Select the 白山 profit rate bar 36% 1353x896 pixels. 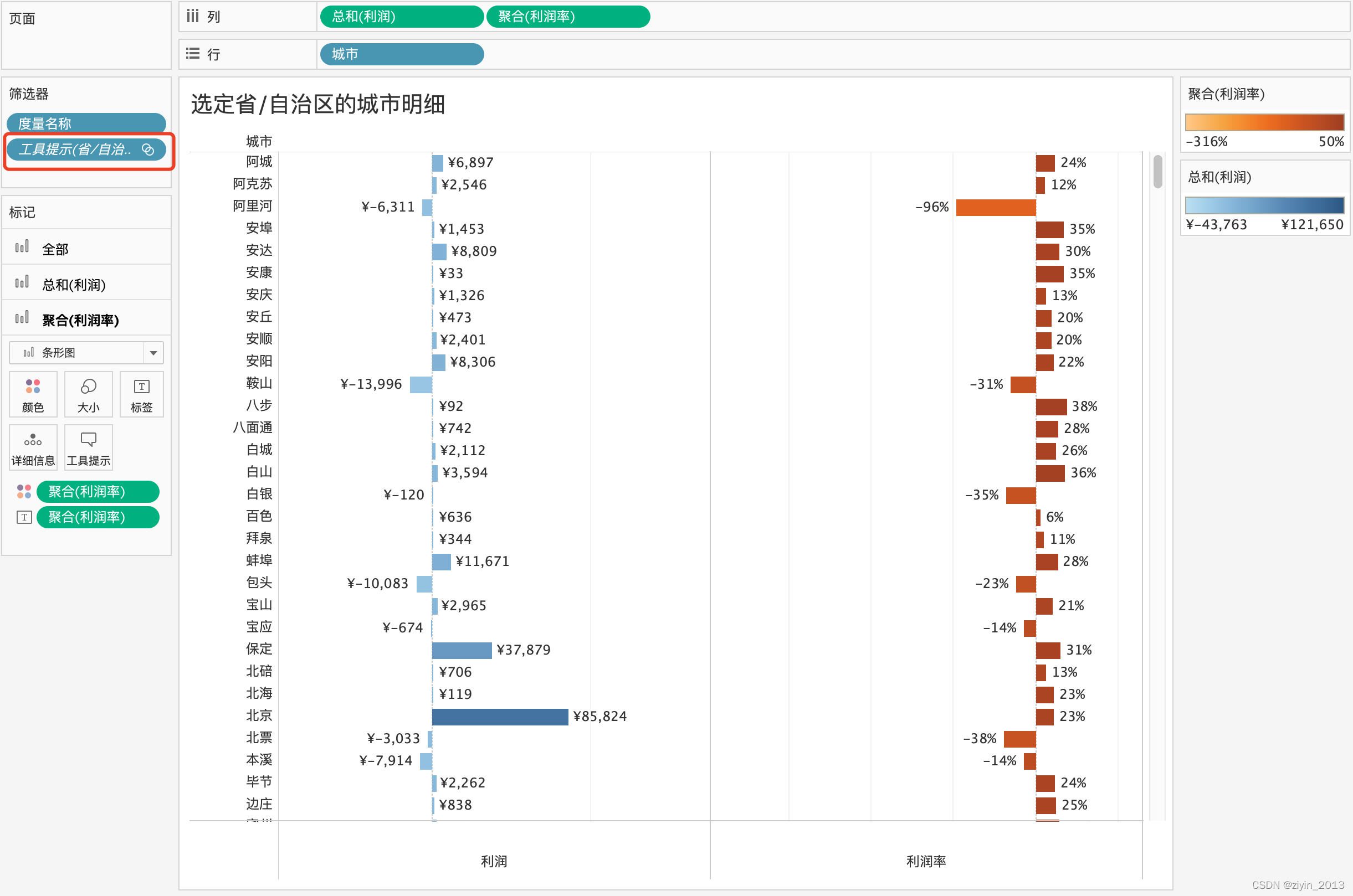[1050, 473]
